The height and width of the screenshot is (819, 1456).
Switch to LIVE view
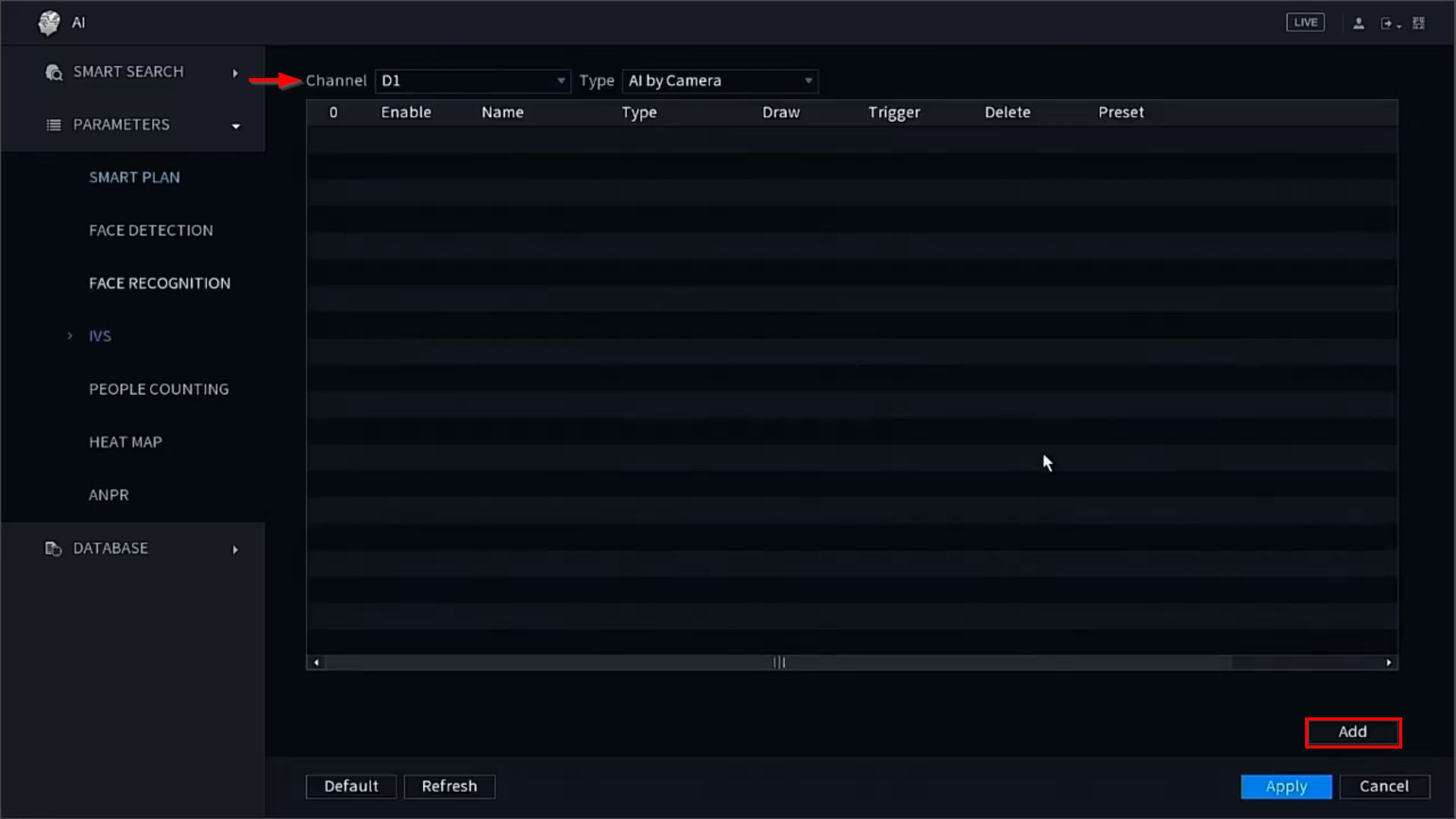click(1305, 23)
